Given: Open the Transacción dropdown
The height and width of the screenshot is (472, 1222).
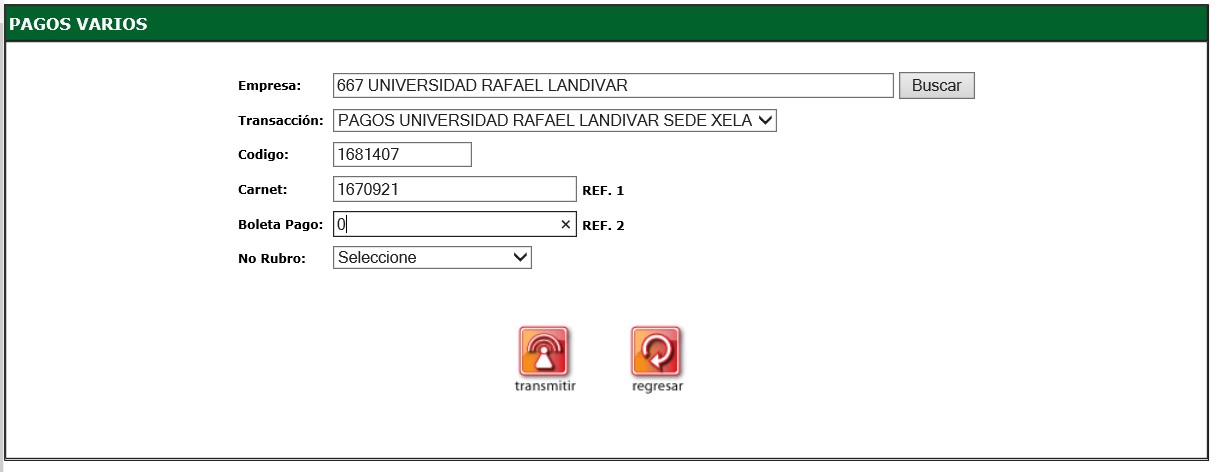Looking at the screenshot, I should (x=554, y=121).
